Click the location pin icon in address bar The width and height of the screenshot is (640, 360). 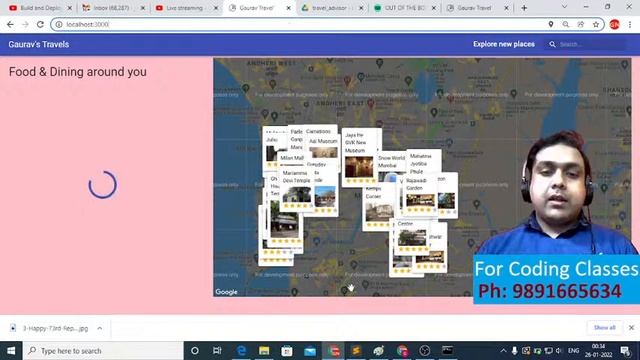click(x=551, y=24)
